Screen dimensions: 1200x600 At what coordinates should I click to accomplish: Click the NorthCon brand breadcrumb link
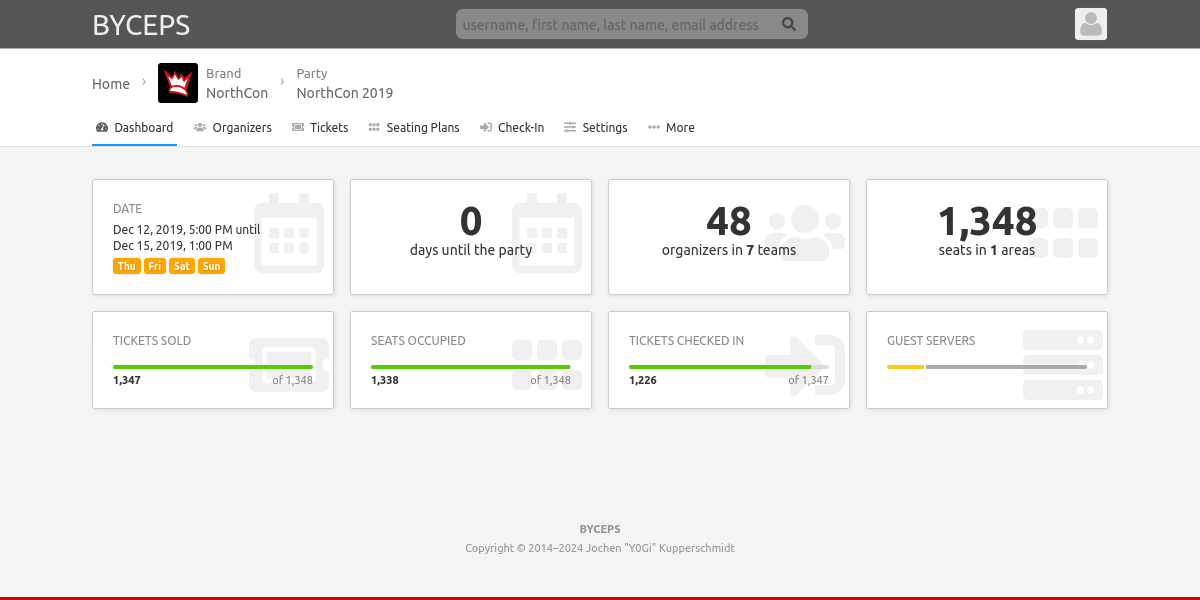[237, 93]
